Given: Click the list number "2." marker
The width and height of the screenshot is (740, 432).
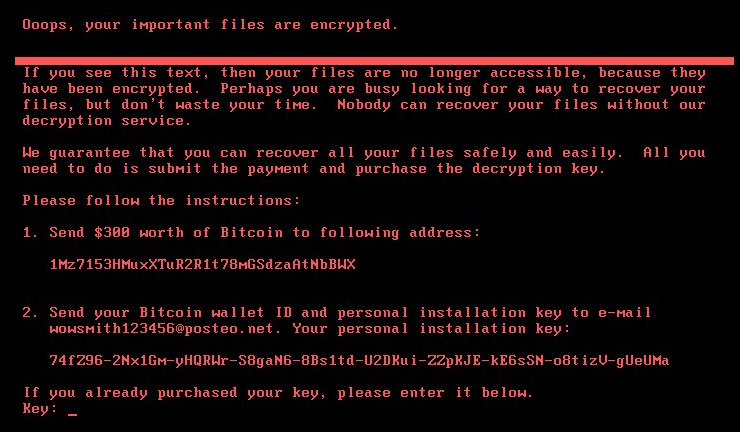Looking at the screenshot, I should coord(30,312).
